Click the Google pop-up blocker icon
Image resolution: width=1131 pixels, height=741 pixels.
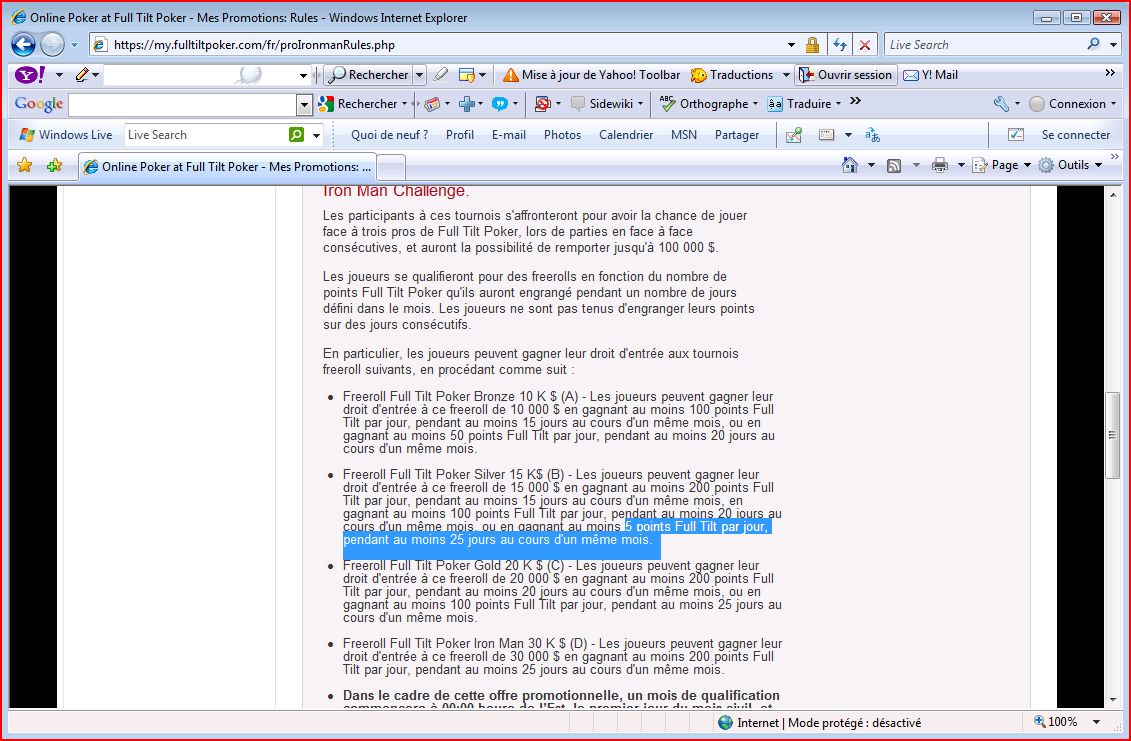(x=543, y=104)
